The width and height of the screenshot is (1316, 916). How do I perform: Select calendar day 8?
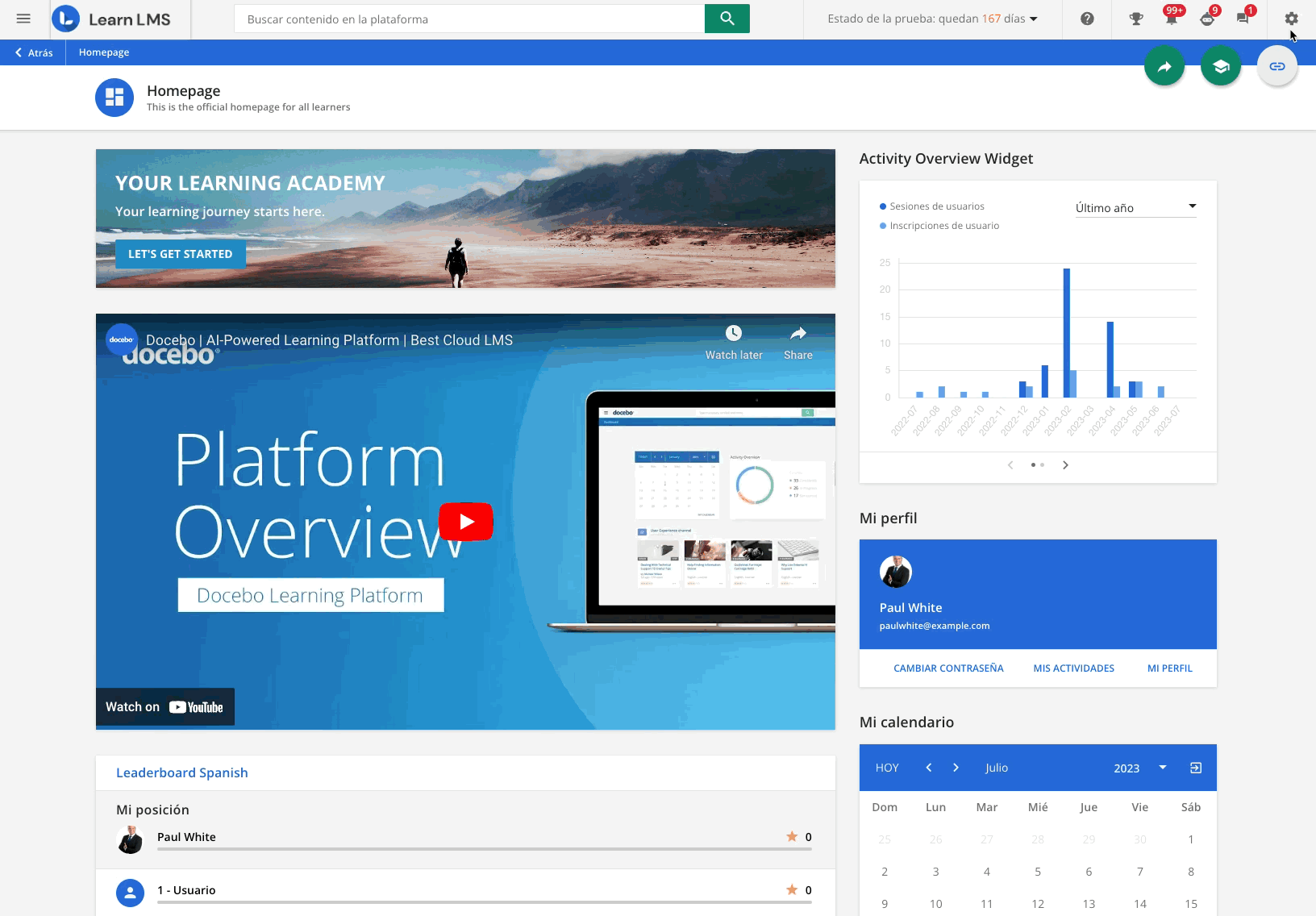1191,872
